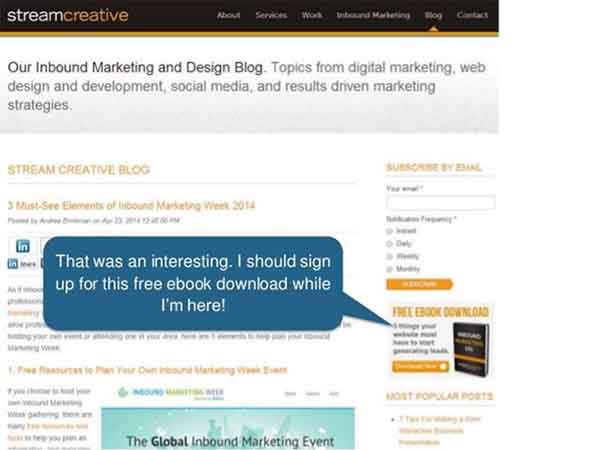Click the Inbound Marketing Week logo
The width and height of the screenshot is (600, 450).
point(171,393)
